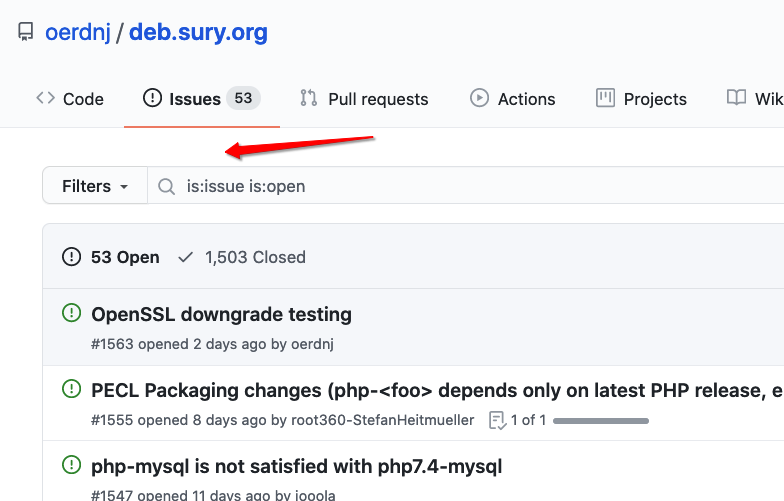Click the task progress bar for issue #1555
Screen dimensions: 784x501
point(601,420)
